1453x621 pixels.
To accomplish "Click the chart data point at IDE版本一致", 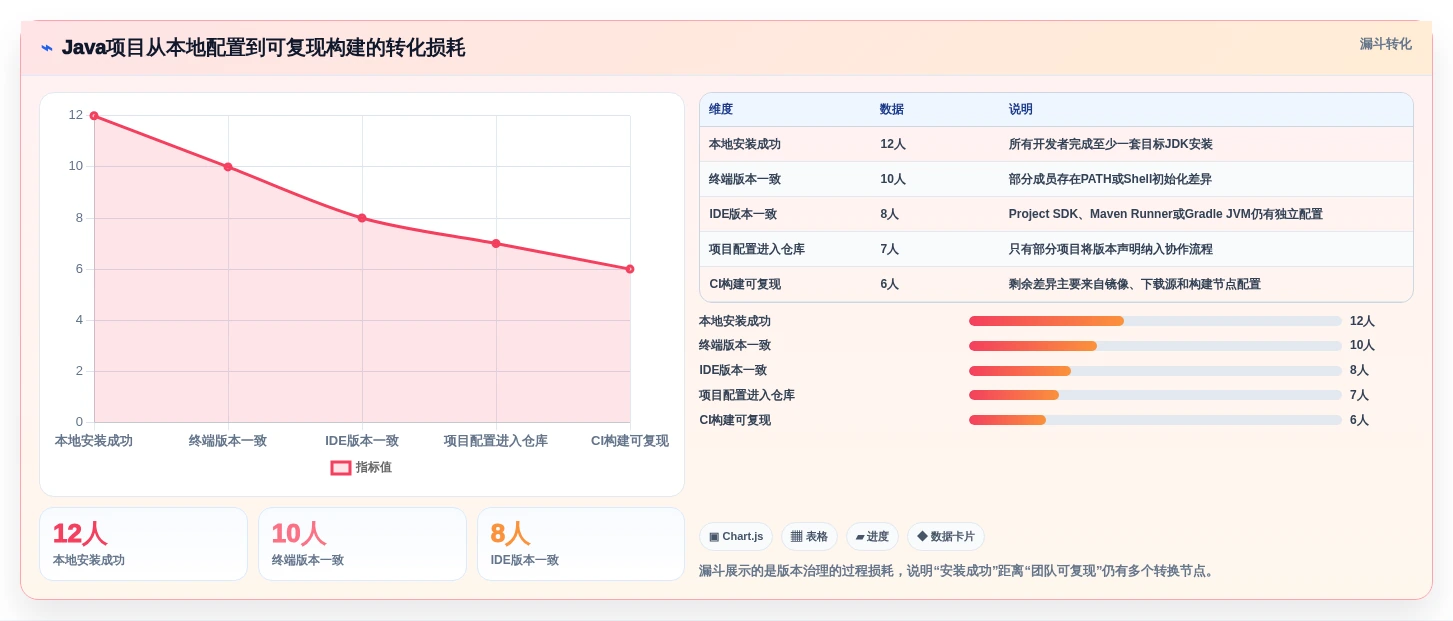I will click(362, 218).
